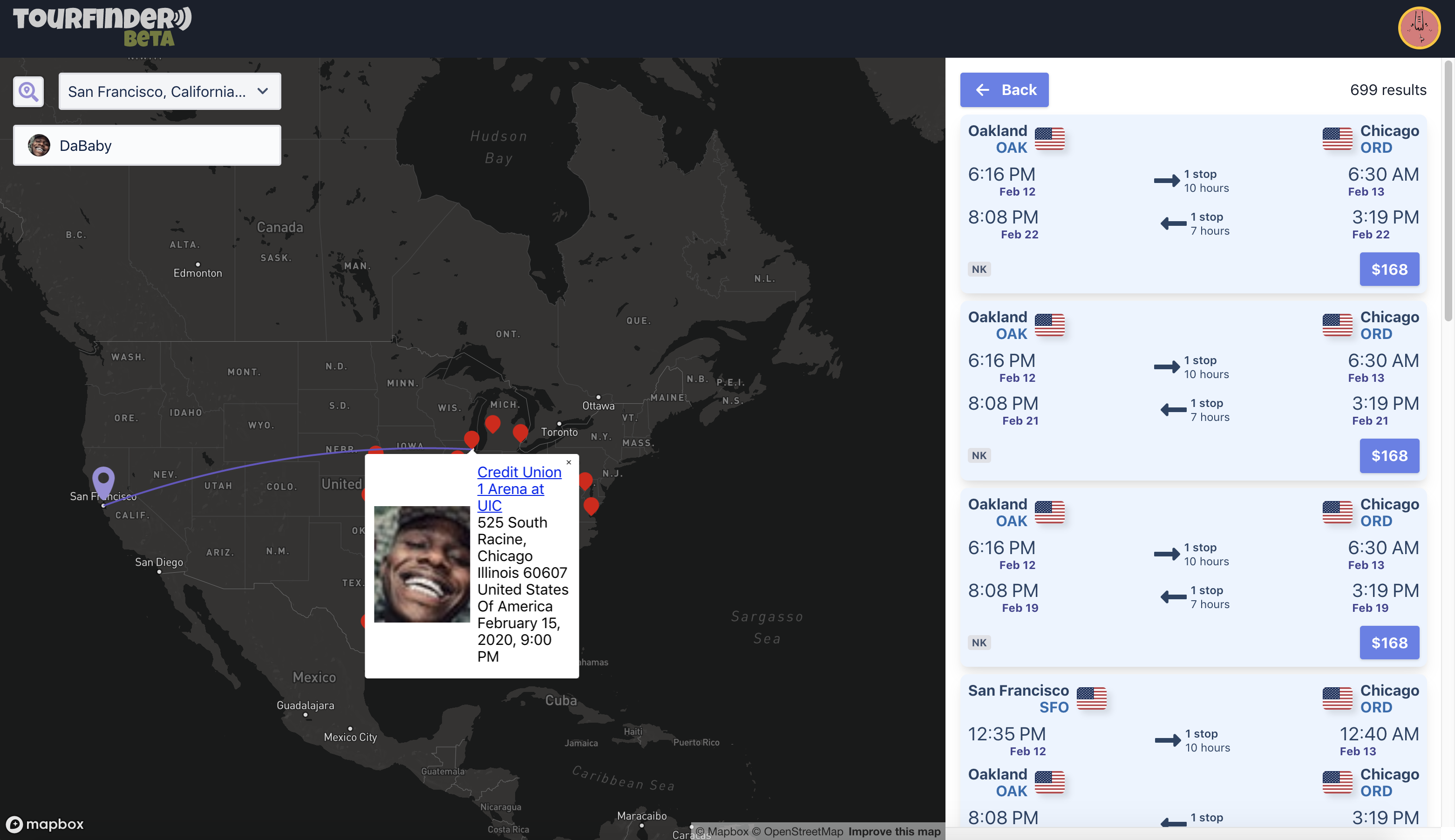Select the location search magnifier icon
The width and height of the screenshot is (1455, 840).
pos(27,91)
